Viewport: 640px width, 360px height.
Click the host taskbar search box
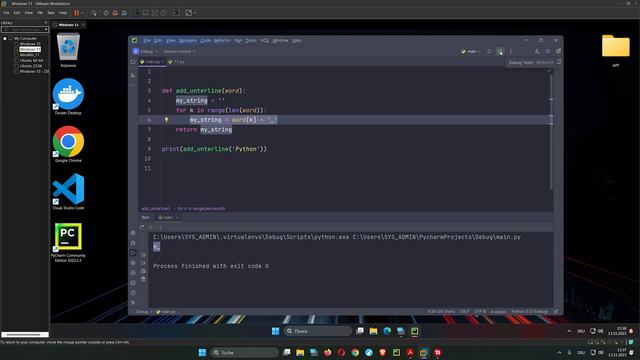(x=244, y=352)
